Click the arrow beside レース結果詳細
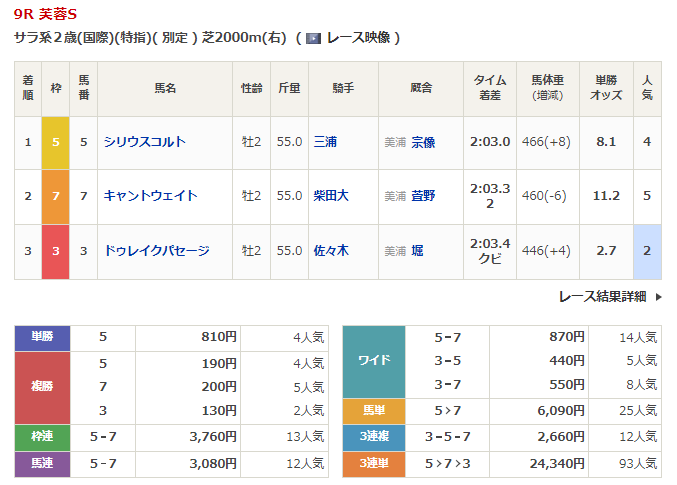Screen dimensions: 677x485 (658, 297)
